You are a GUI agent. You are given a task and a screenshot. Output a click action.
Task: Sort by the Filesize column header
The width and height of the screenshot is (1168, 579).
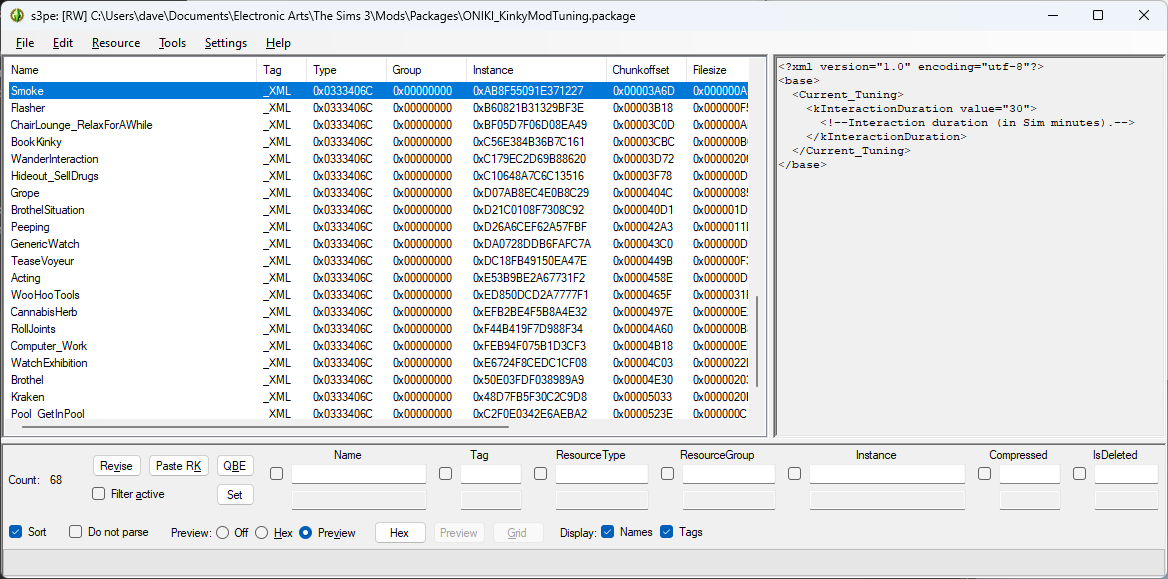[x=718, y=70]
